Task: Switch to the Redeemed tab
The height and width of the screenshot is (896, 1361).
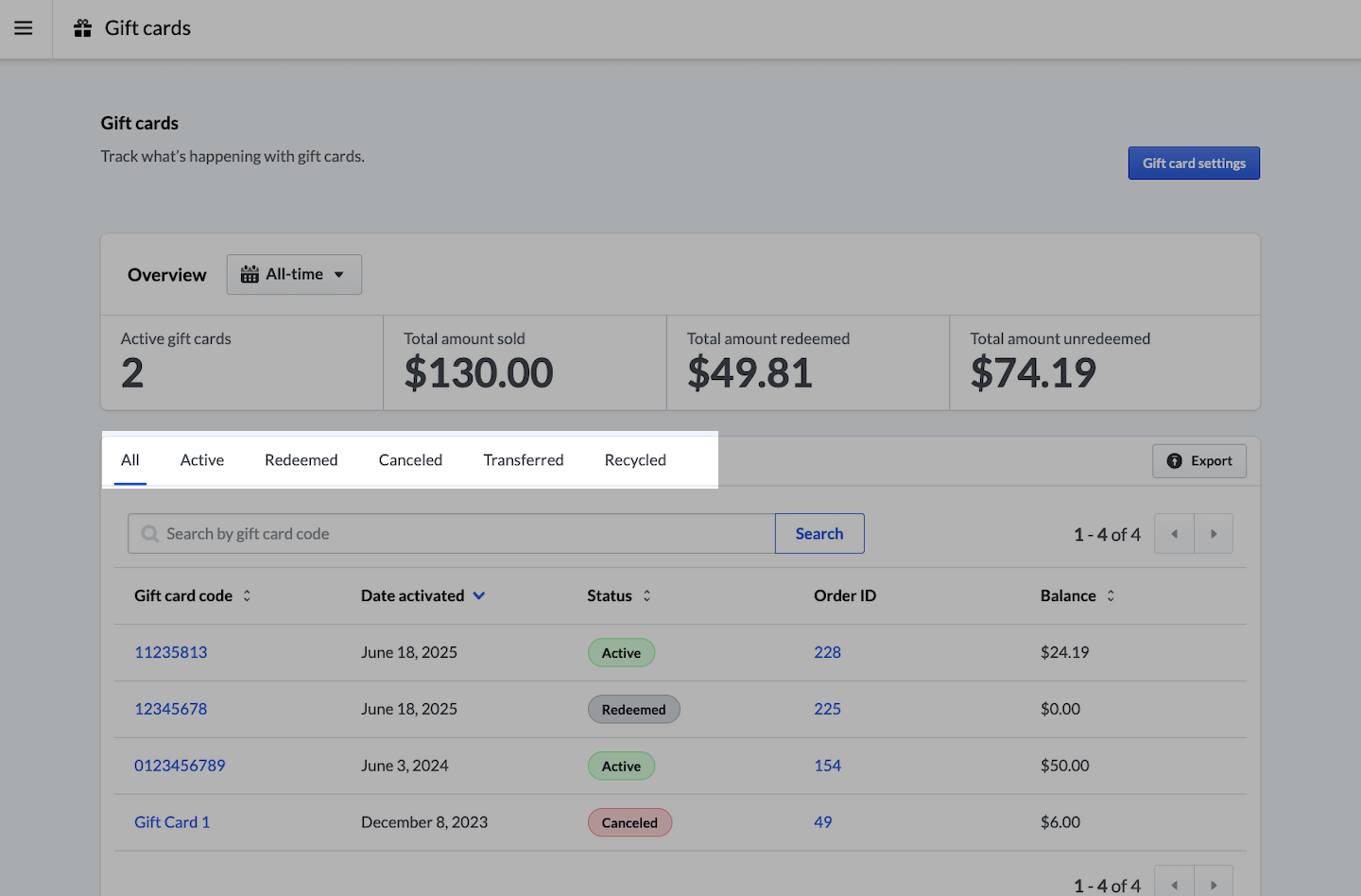Action: pyautogui.click(x=301, y=460)
